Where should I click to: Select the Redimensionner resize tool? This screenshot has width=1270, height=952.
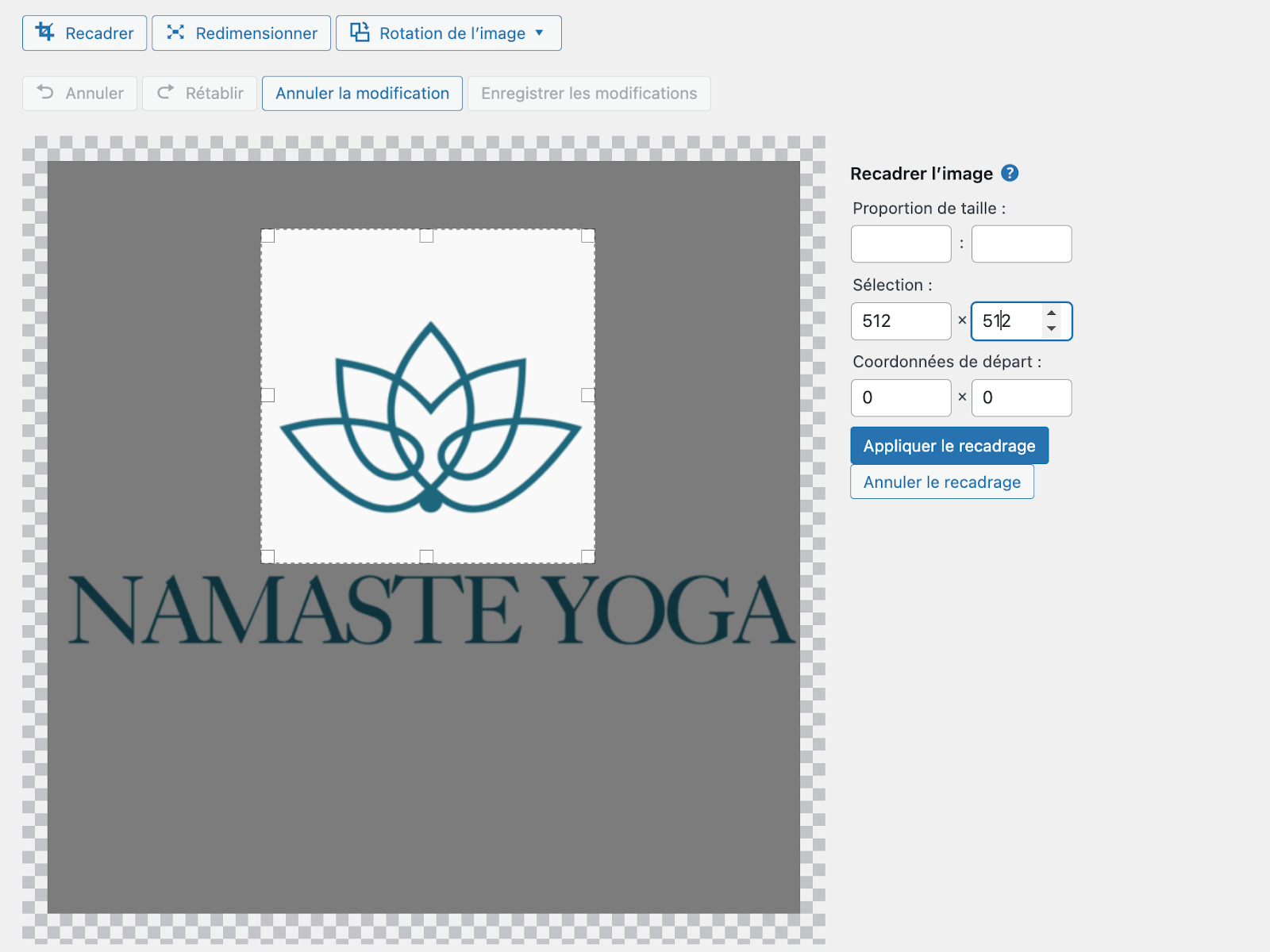241,33
